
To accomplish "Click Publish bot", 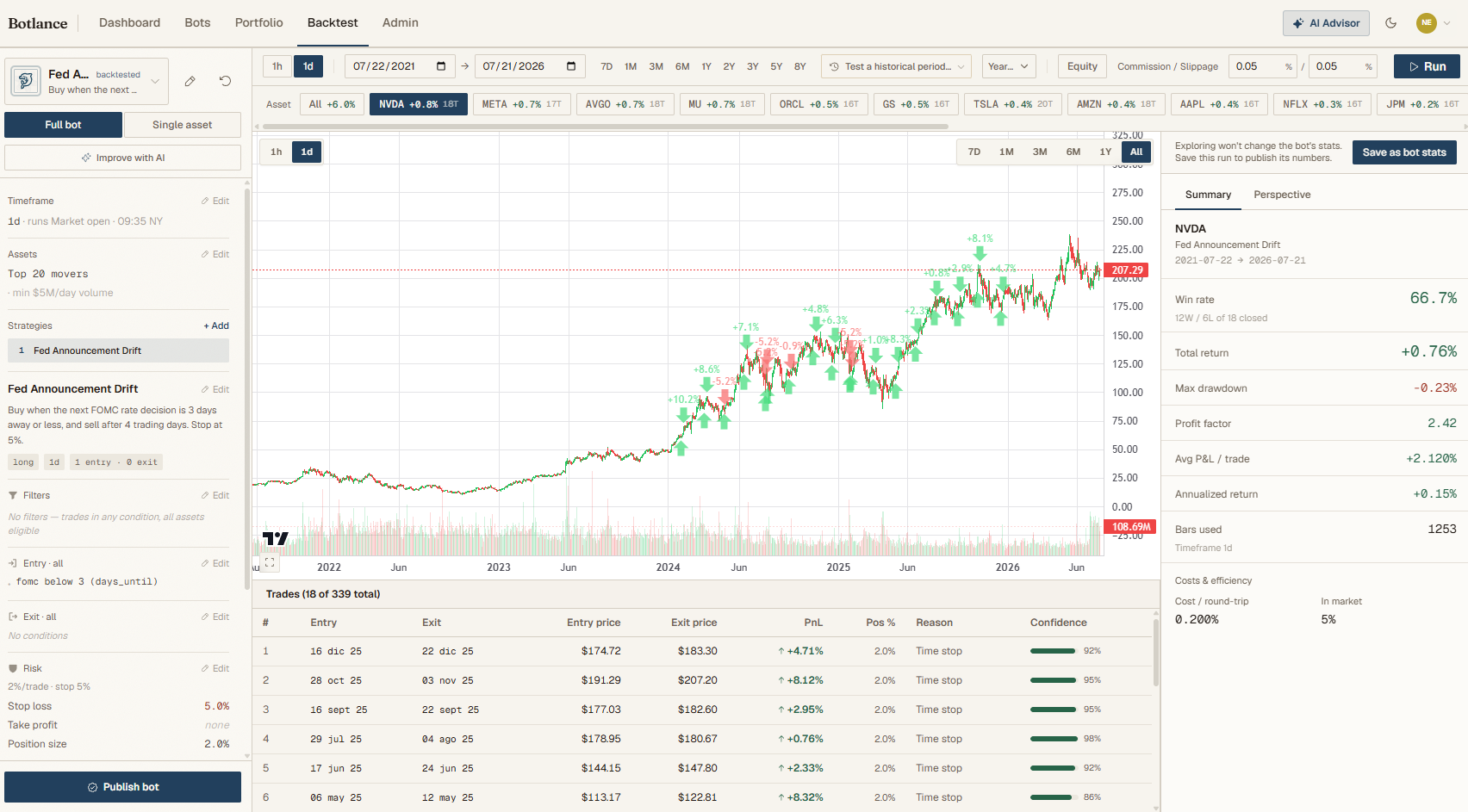I will pyautogui.click(x=122, y=787).
